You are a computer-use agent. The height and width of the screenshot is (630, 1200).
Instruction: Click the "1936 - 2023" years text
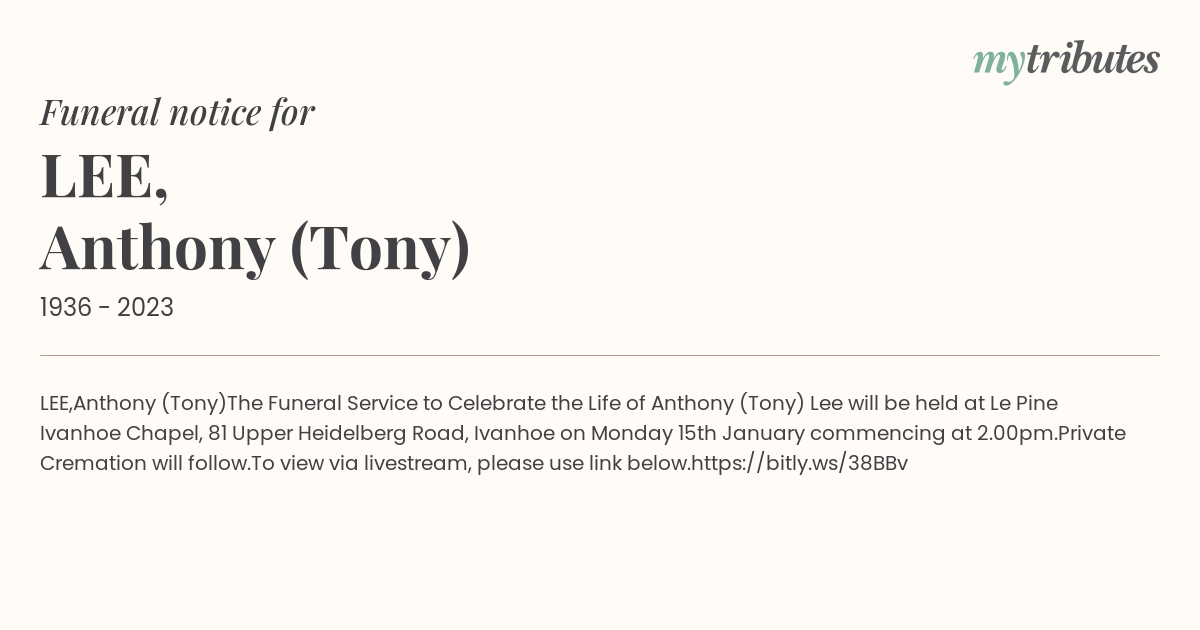[x=107, y=308]
